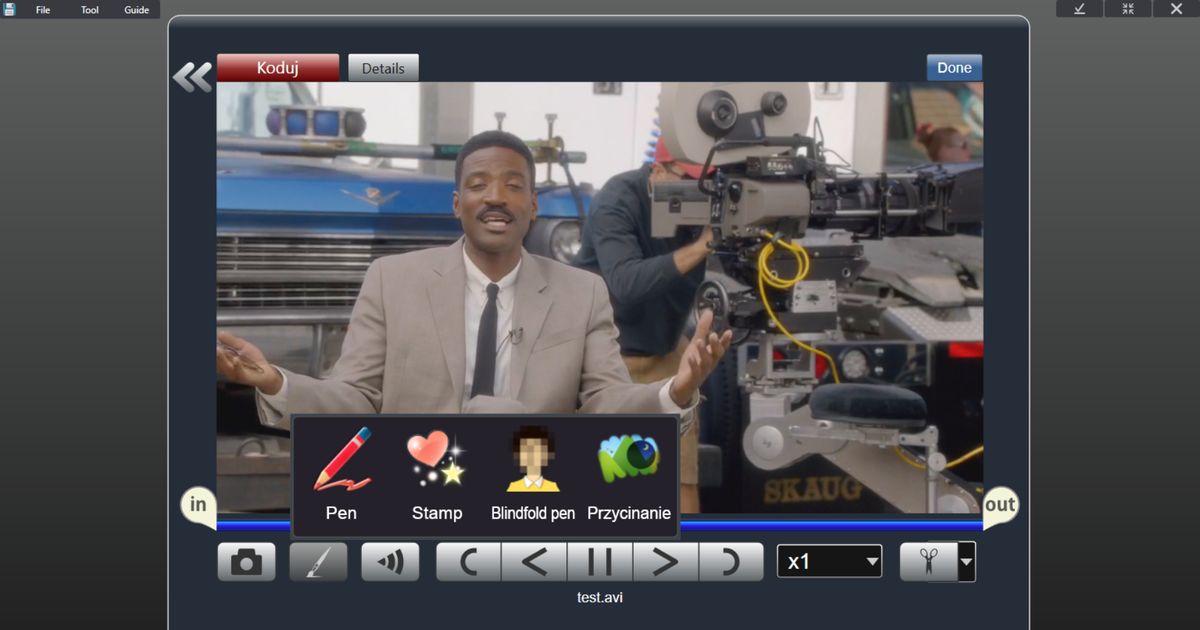Open the File menu
The height and width of the screenshot is (630, 1200).
(x=40, y=9)
